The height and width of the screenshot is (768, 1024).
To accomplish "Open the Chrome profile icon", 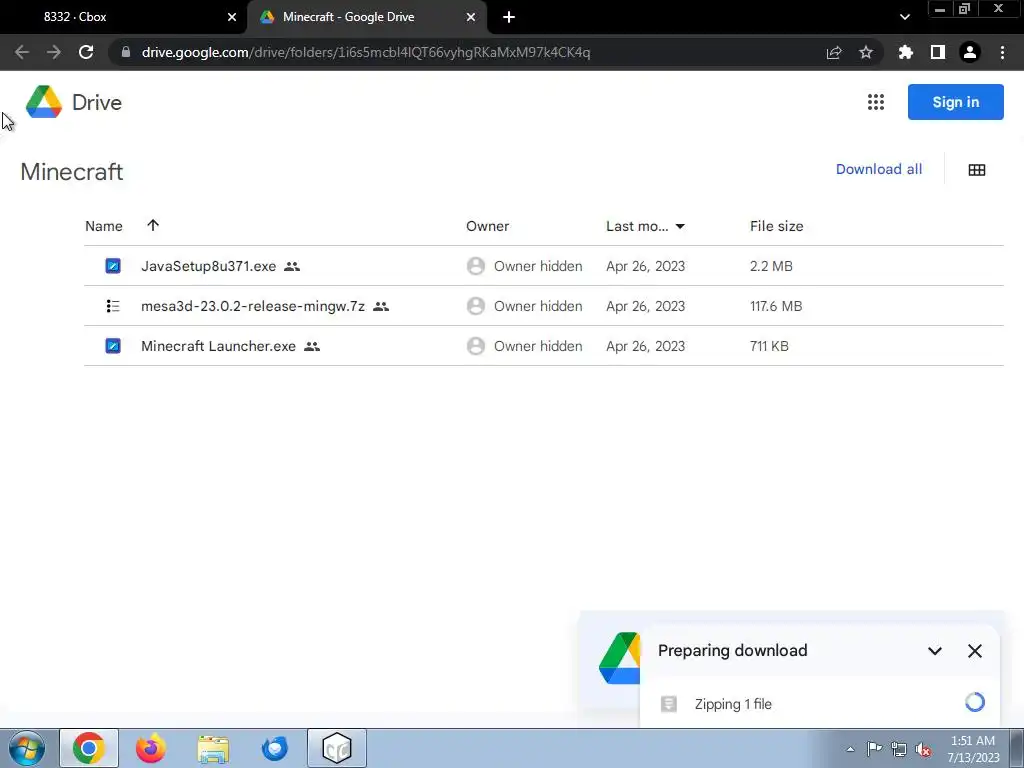I will [x=970, y=52].
